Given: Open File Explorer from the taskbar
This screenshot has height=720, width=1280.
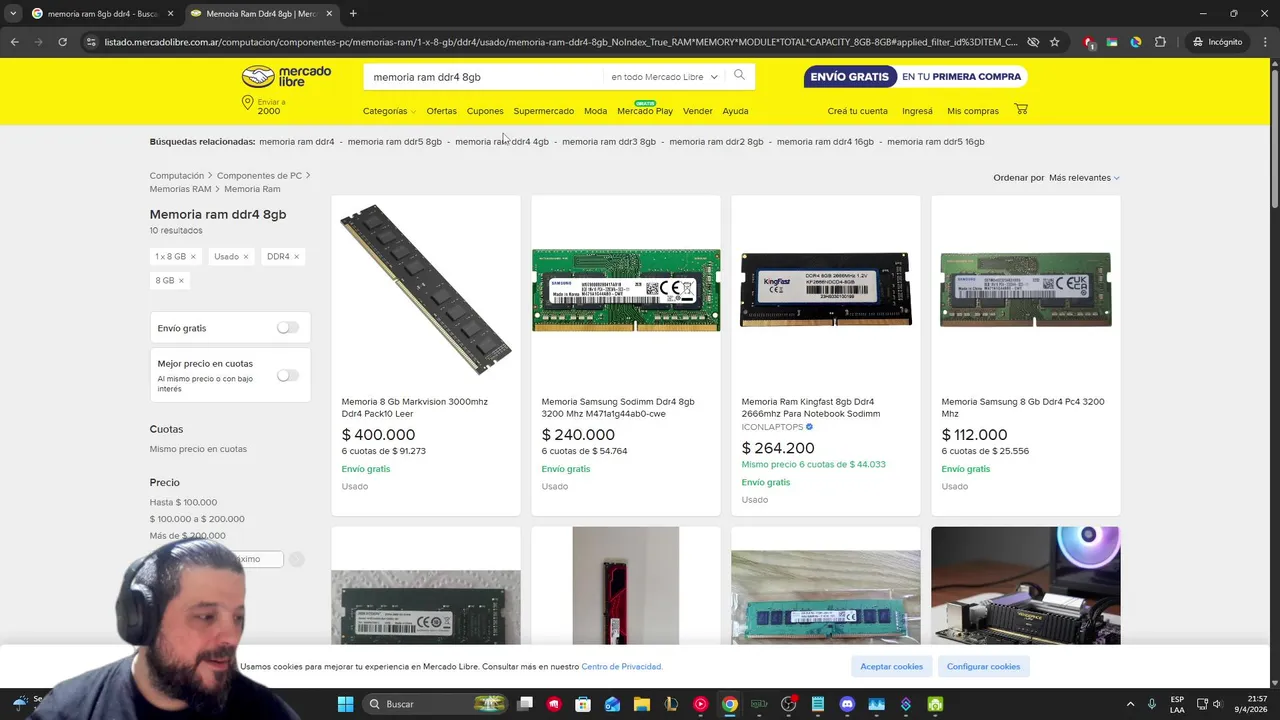Looking at the screenshot, I should (642, 704).
